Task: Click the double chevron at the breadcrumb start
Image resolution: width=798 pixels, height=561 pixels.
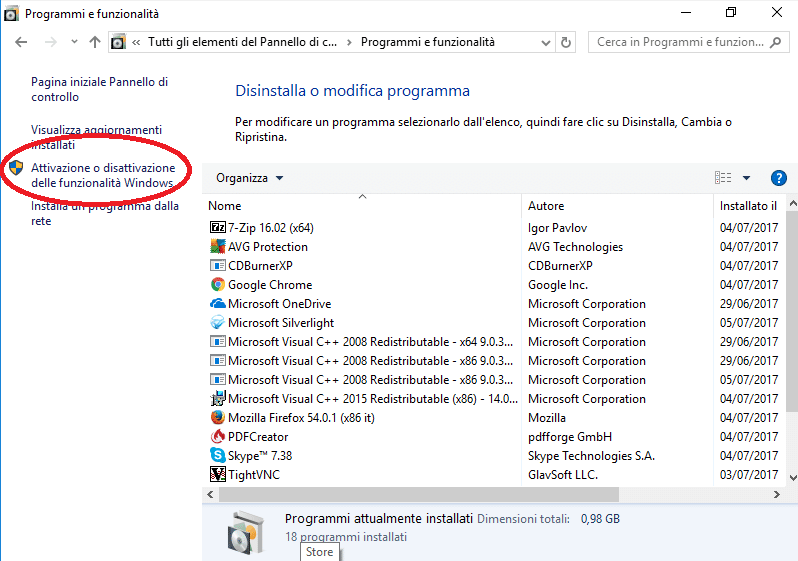Action: coord(136,42)
